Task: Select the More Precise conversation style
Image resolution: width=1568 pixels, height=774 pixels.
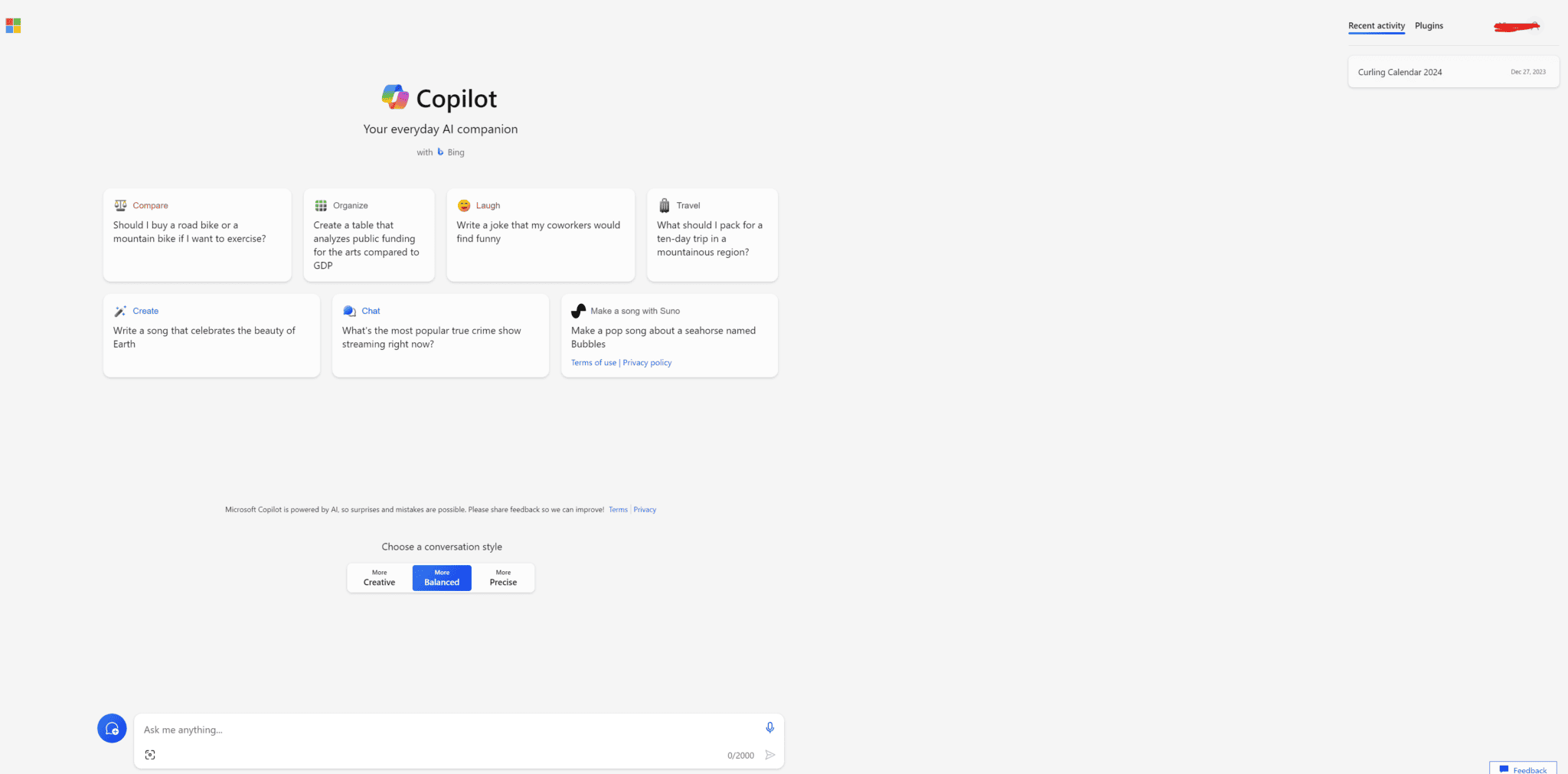Action: pyautogui.click(x=503, y=578)
